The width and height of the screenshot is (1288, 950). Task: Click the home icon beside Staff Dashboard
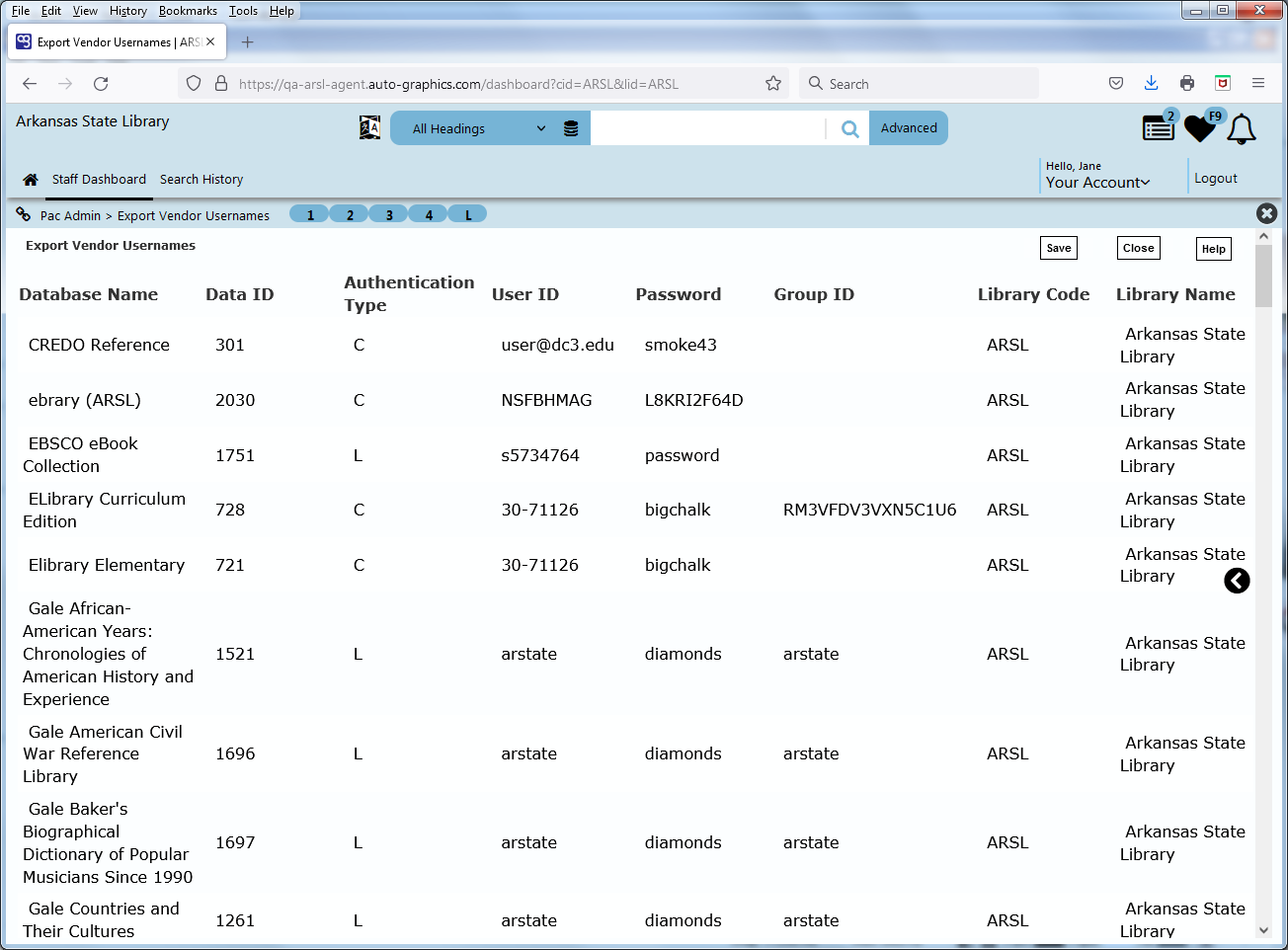[31, 180]
